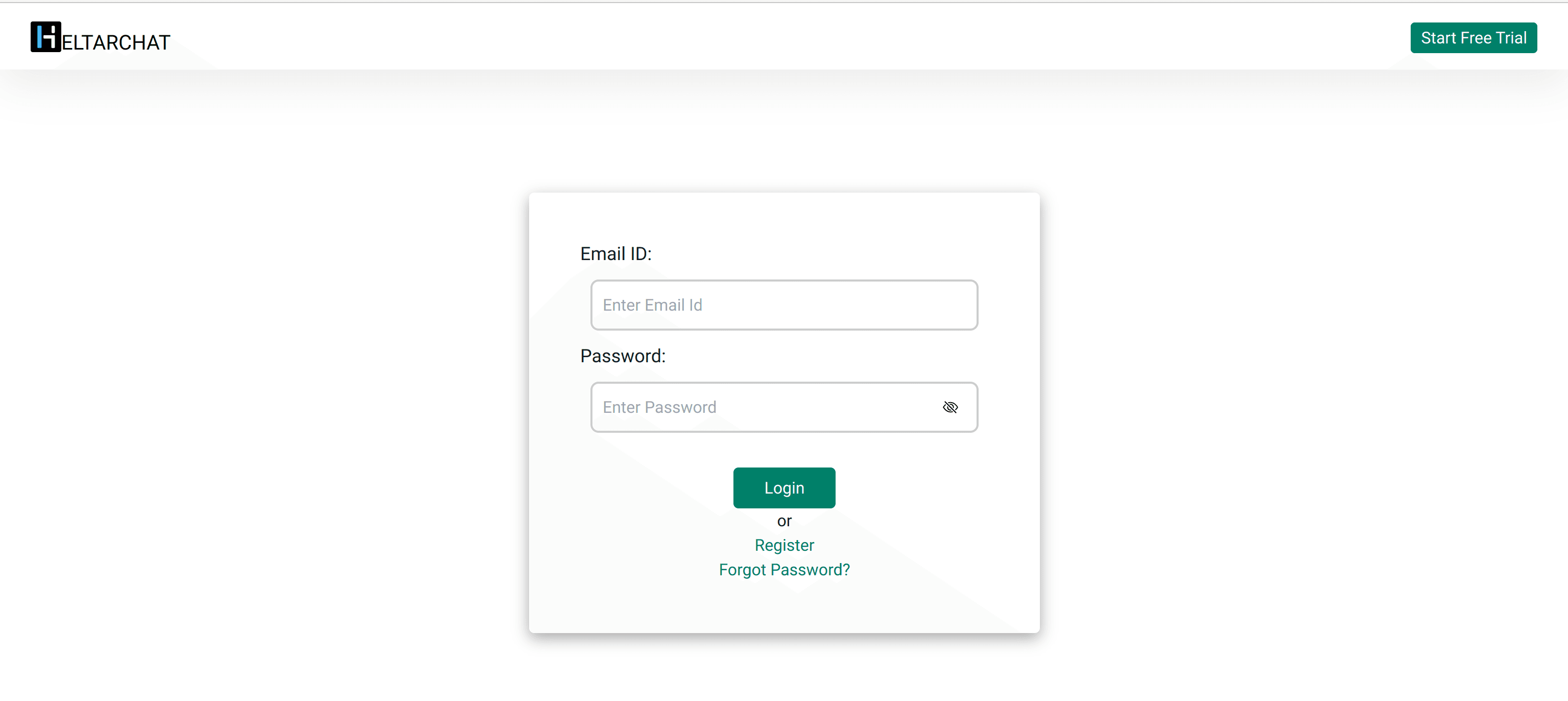Click the "or" text below Login

(x=783, y=521)
